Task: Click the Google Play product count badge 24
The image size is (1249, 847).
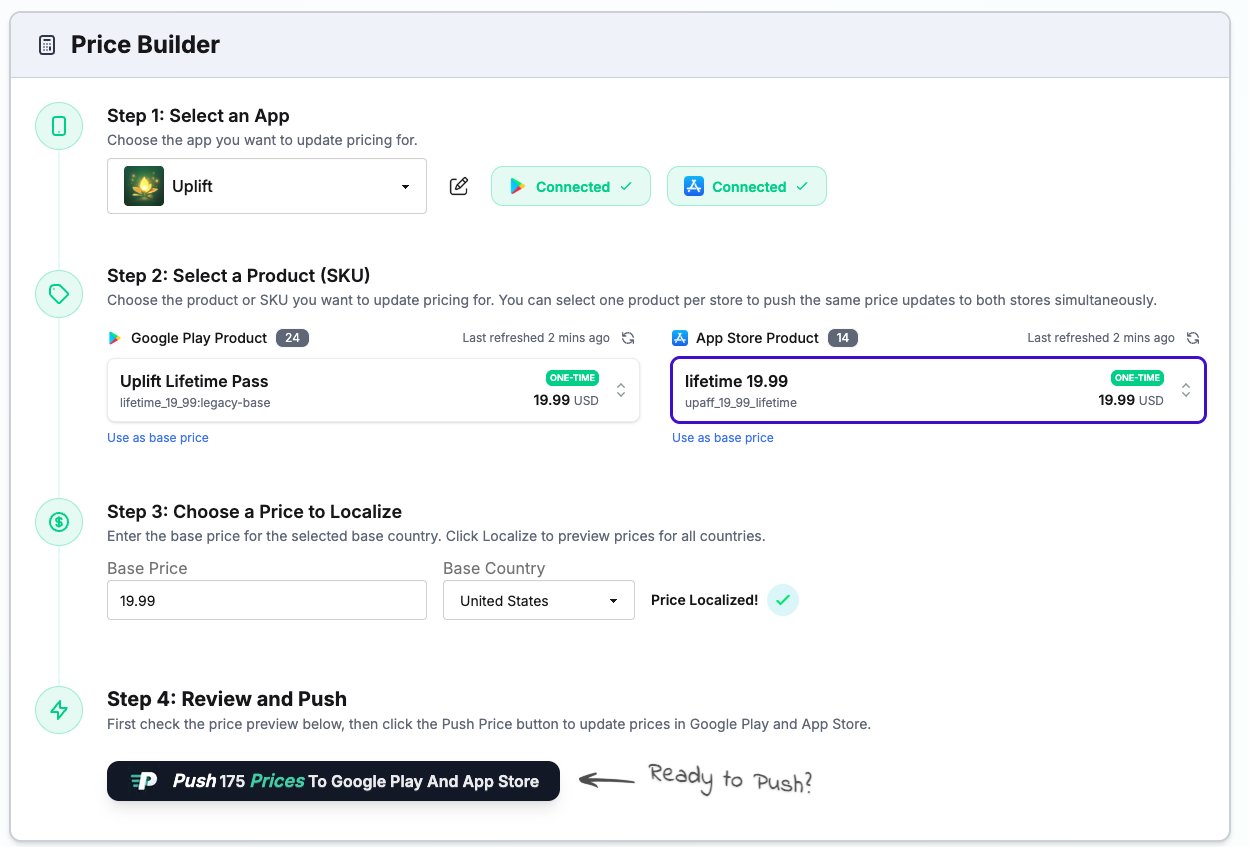Action: (292, 338)
